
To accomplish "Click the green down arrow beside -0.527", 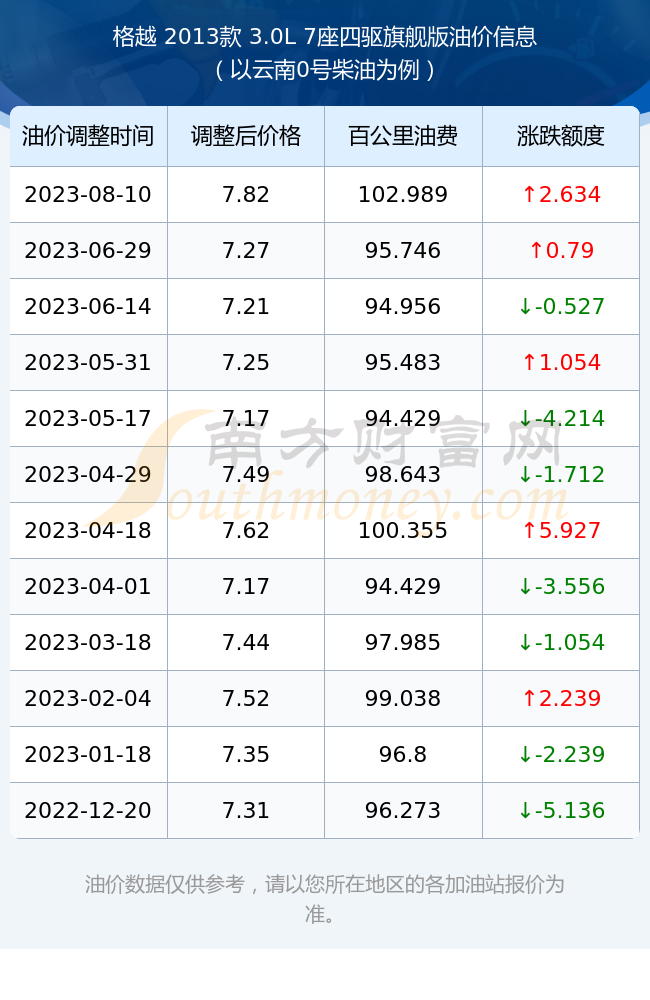I will pyautogui.click(x=525, y=307).
